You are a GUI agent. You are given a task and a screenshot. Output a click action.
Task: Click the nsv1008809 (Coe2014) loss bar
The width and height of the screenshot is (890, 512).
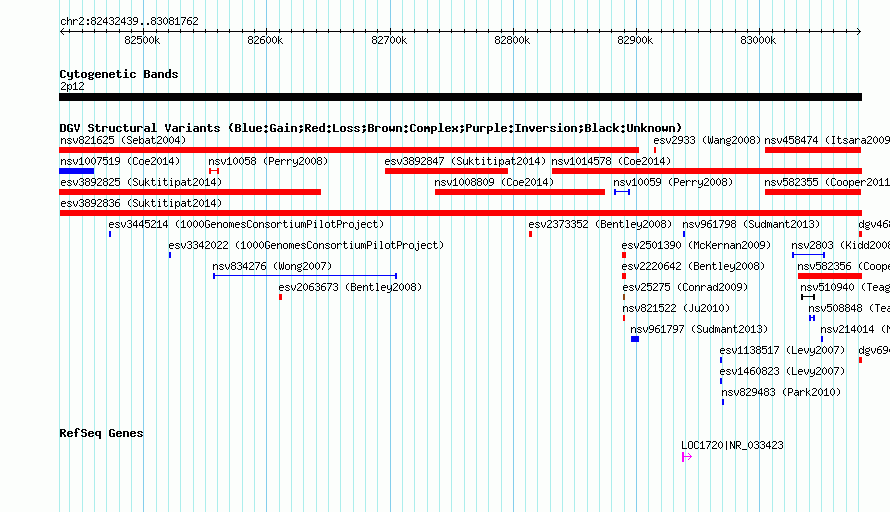tap(520, 192)
